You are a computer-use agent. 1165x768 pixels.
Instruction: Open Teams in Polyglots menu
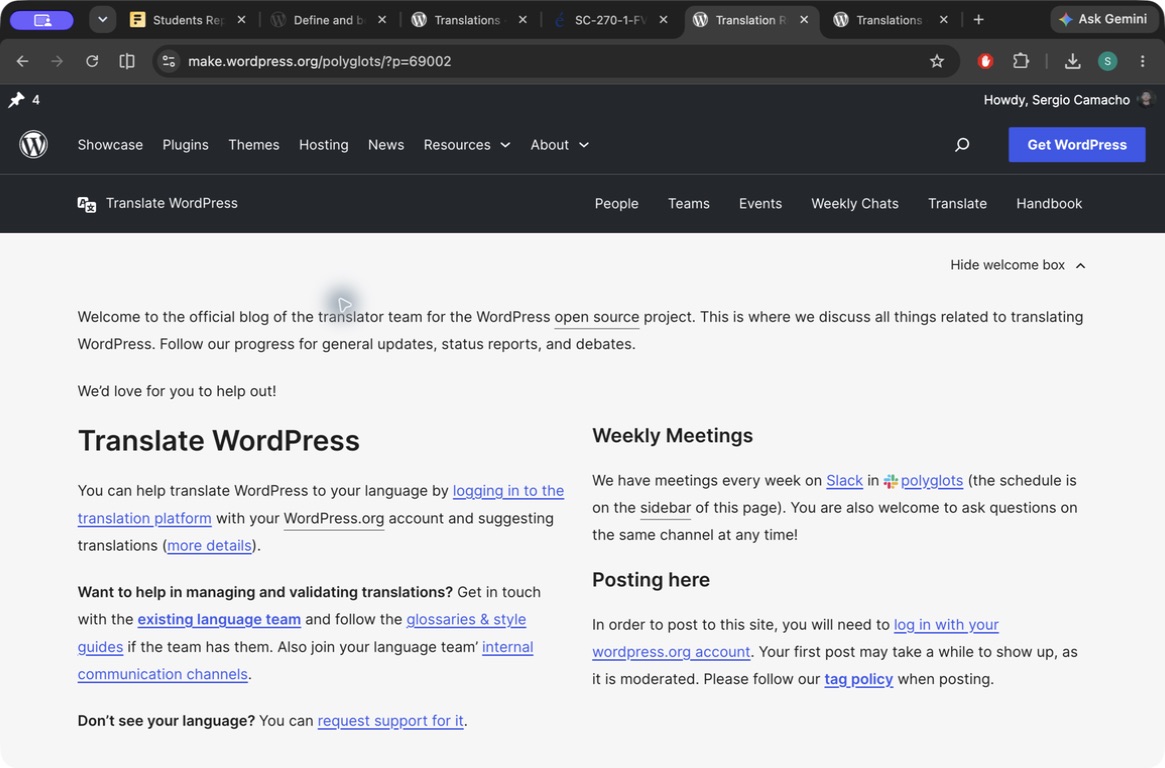689,204
